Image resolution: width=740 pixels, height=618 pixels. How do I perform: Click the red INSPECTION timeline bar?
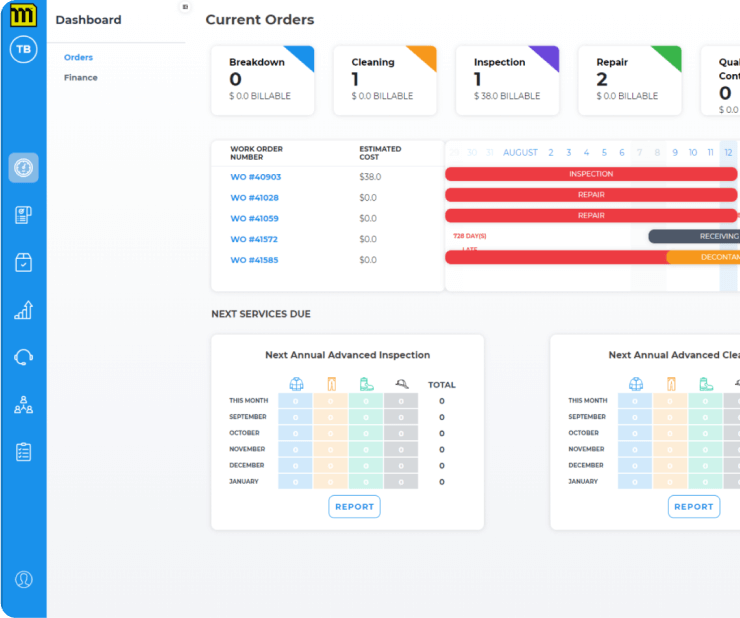click(591, 174)
